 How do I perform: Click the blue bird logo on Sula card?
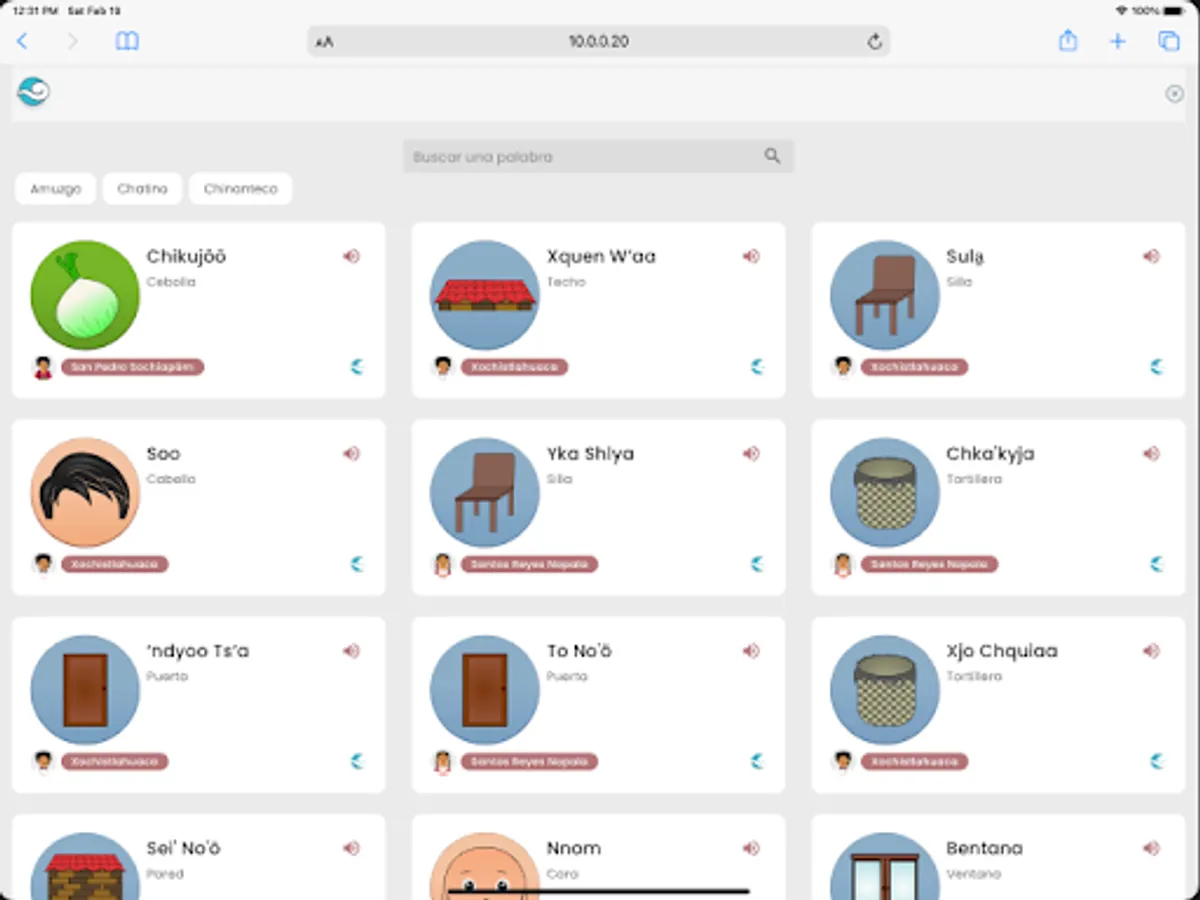coord(1157,367)
